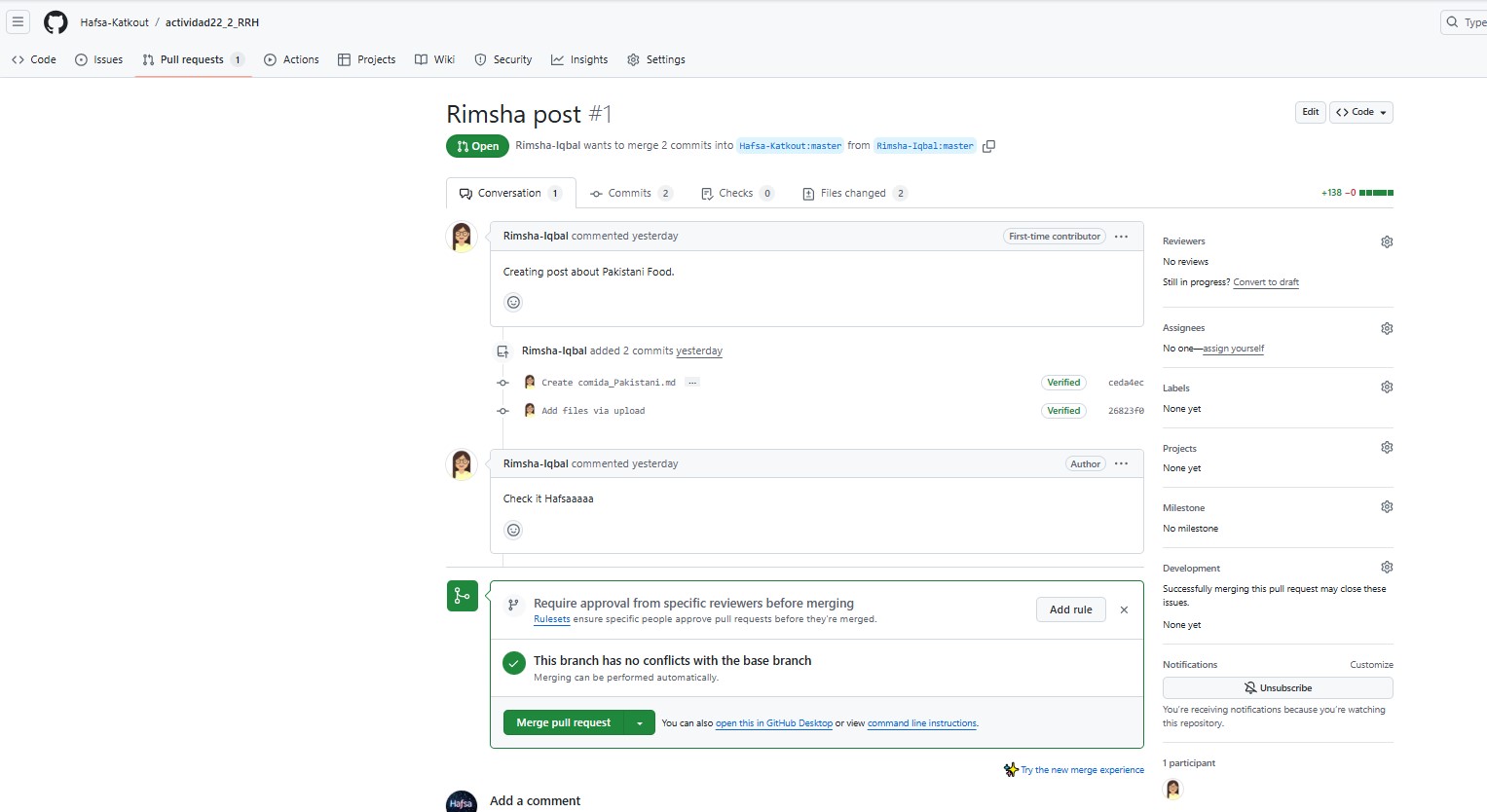Dismiss the require approval rule banner
Image resolution: width=1487 pixels, height=812 pixels.
(1124, 609)
